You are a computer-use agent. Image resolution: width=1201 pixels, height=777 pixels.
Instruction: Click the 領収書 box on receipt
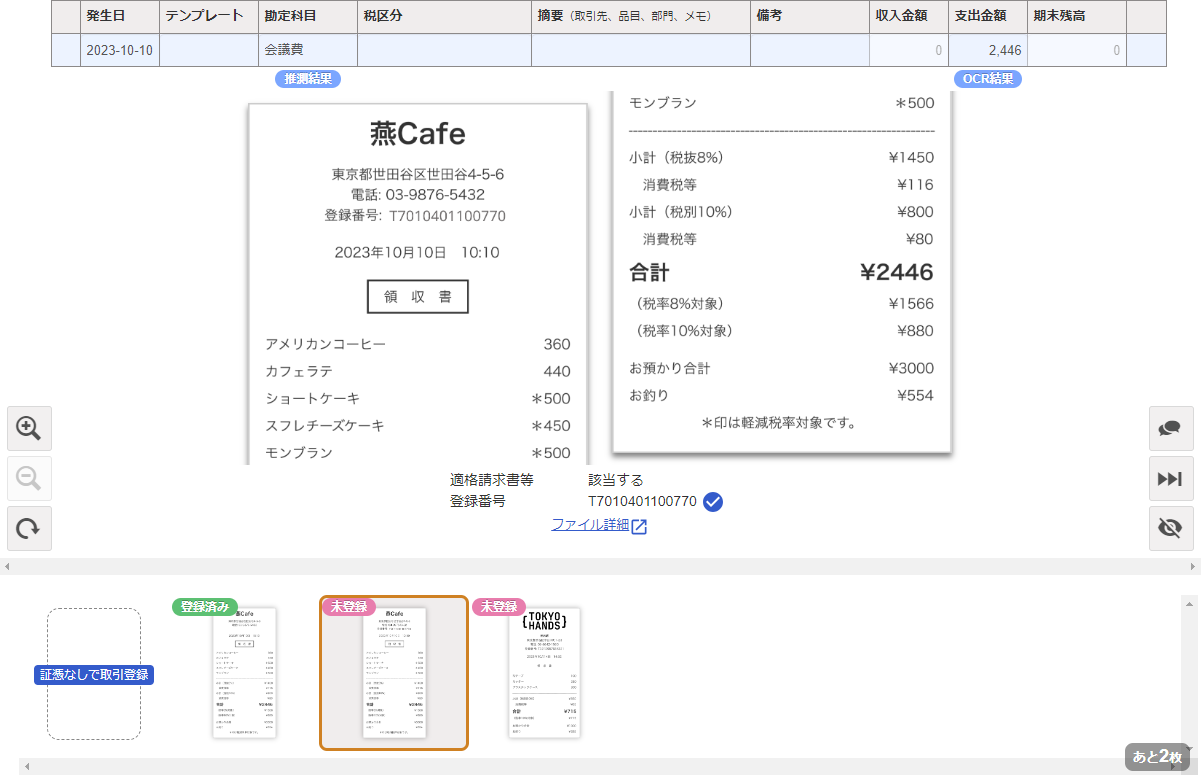point(418,297)
